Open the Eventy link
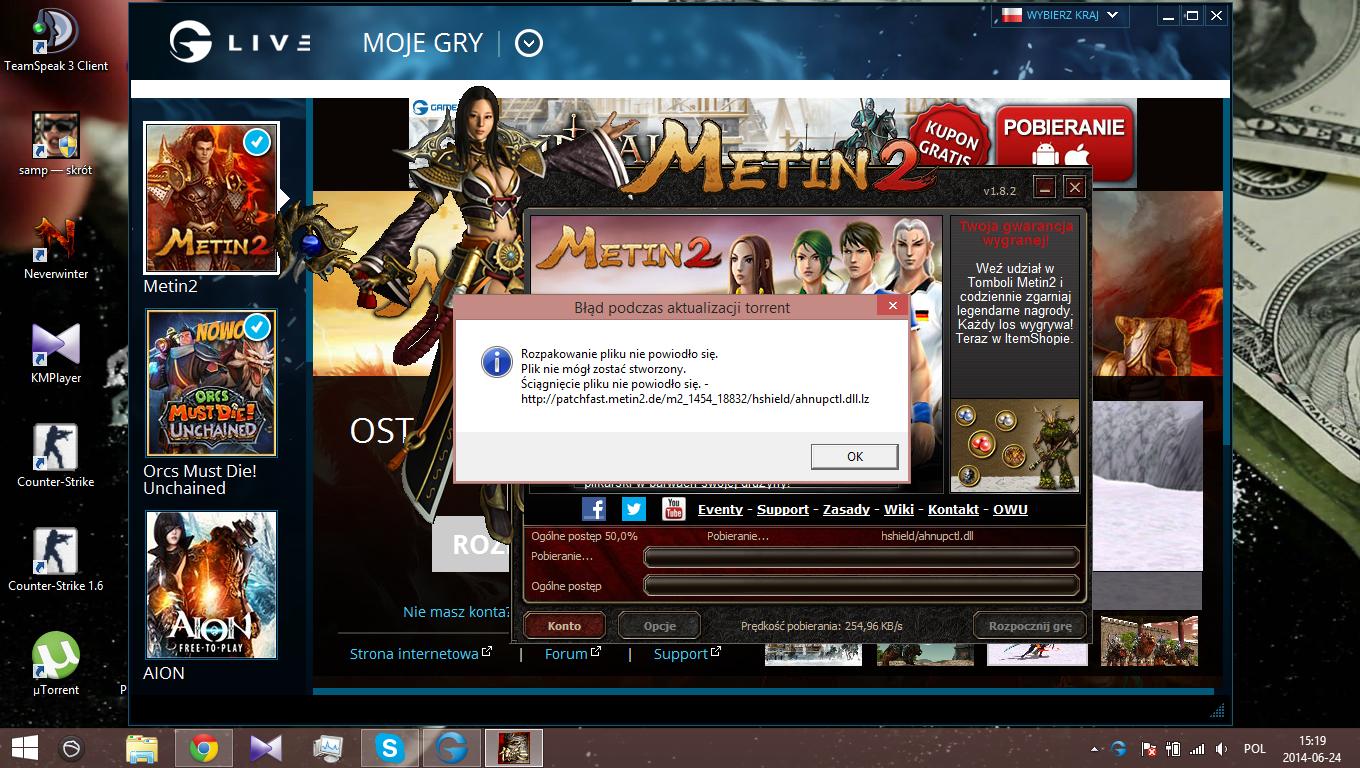 click(720, 509)
